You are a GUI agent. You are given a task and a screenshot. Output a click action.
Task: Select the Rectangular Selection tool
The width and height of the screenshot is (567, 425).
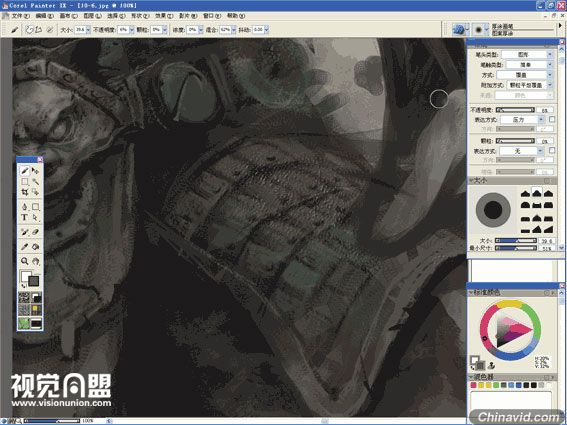(25, 182)
